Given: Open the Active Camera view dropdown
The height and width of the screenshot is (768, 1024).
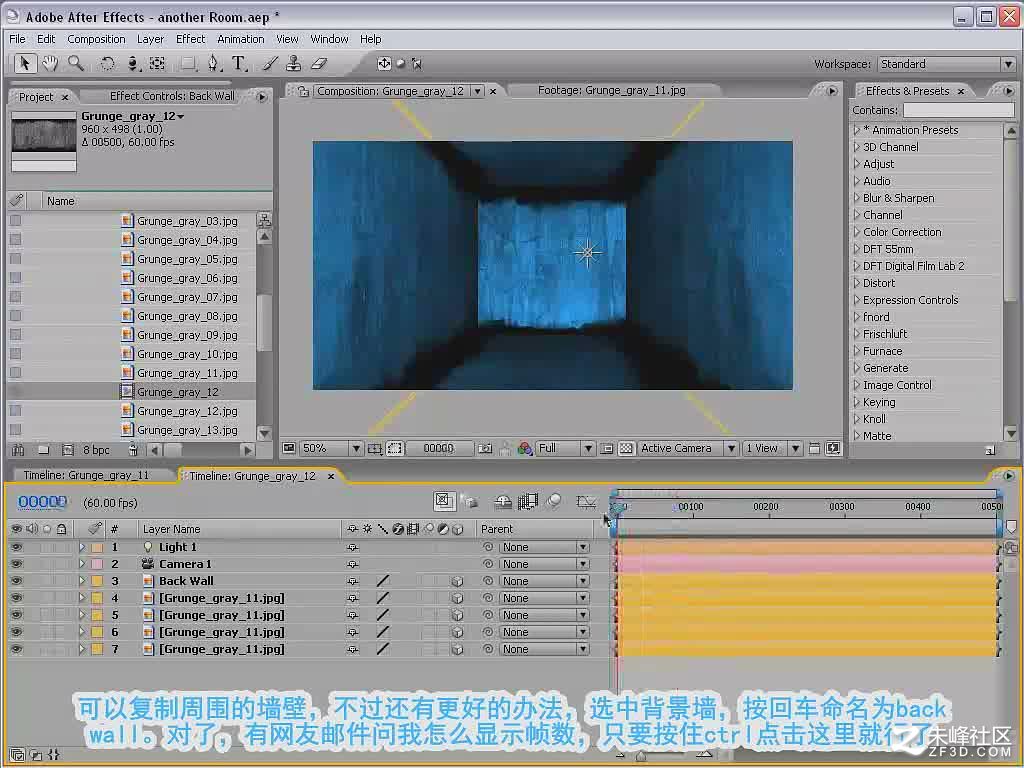Looking at the screenshot, I should pos(688,449).
